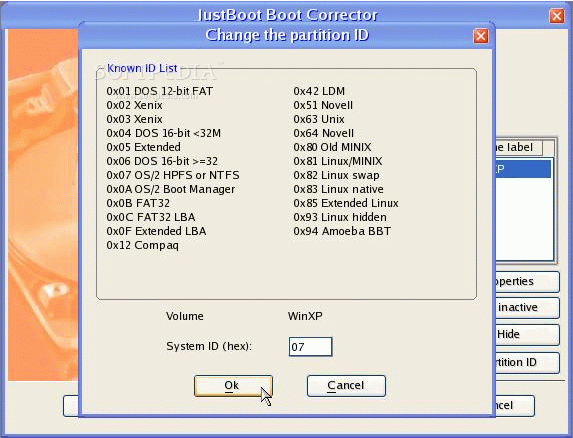Click the 0x85 Extended Linux entry
The height and width of the screenshot is (438, 573).
pyautogui.click(x=346, y=203)
